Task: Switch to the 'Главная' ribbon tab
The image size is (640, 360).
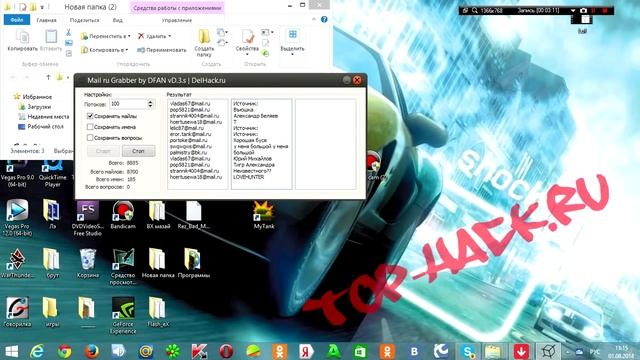Action: 46,20
